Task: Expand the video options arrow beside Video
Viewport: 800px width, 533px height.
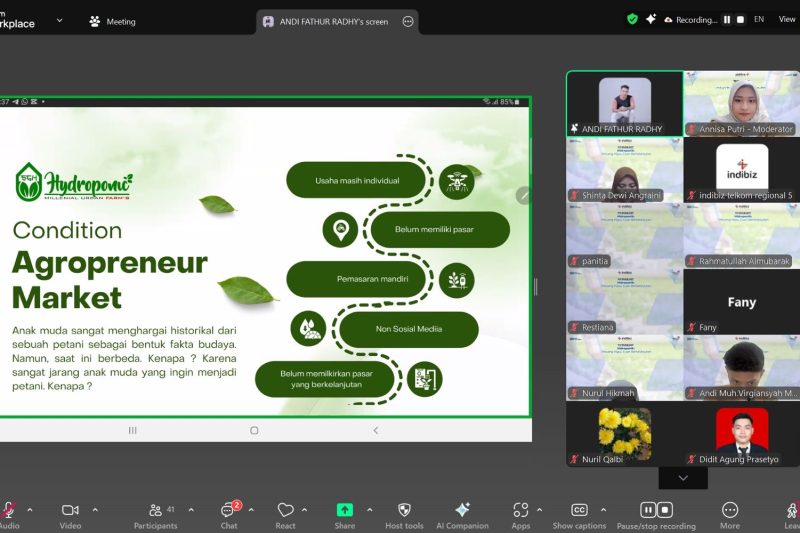Action: (95, 510)
